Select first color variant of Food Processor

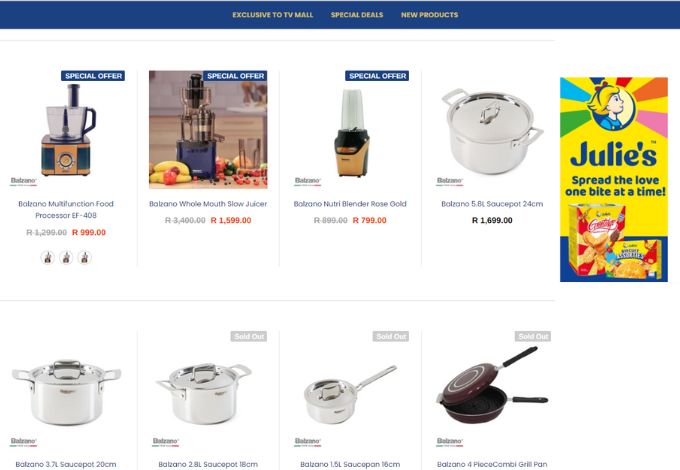[48, 258]
